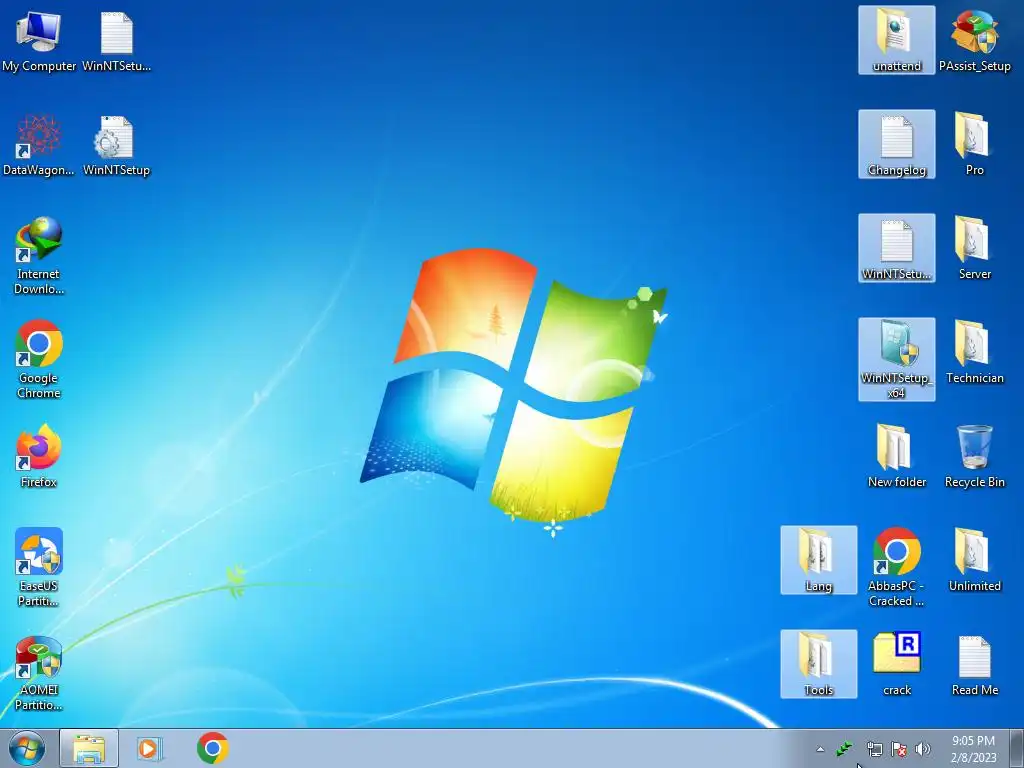The image size is (1024, 768).
Task: Select the PAssist_Setup installer icon
Action: [x=974, y=40]
